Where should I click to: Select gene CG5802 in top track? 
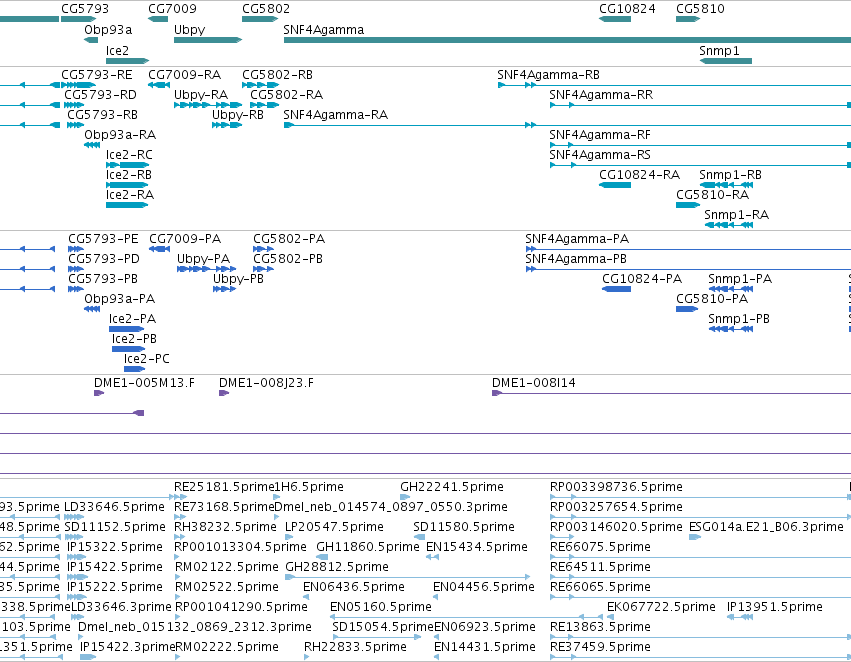point(260,19)
